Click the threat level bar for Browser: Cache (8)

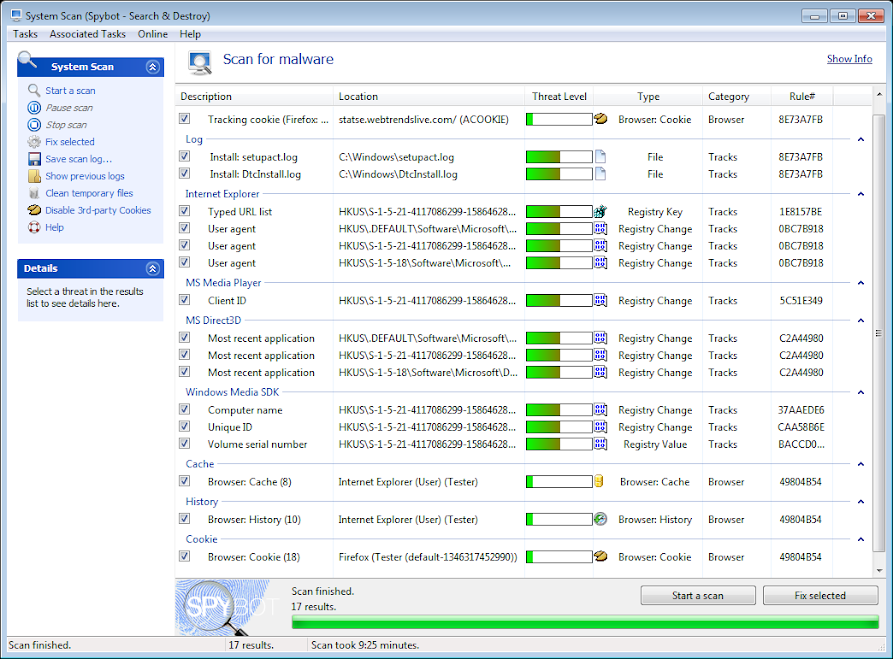559,481
